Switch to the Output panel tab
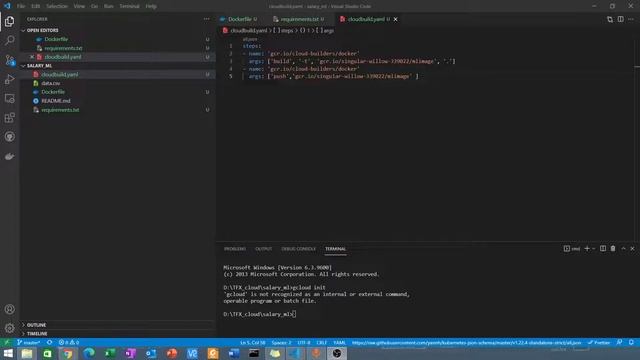The width and height of the screenshot is (640, 360). [x=263, y=249]
